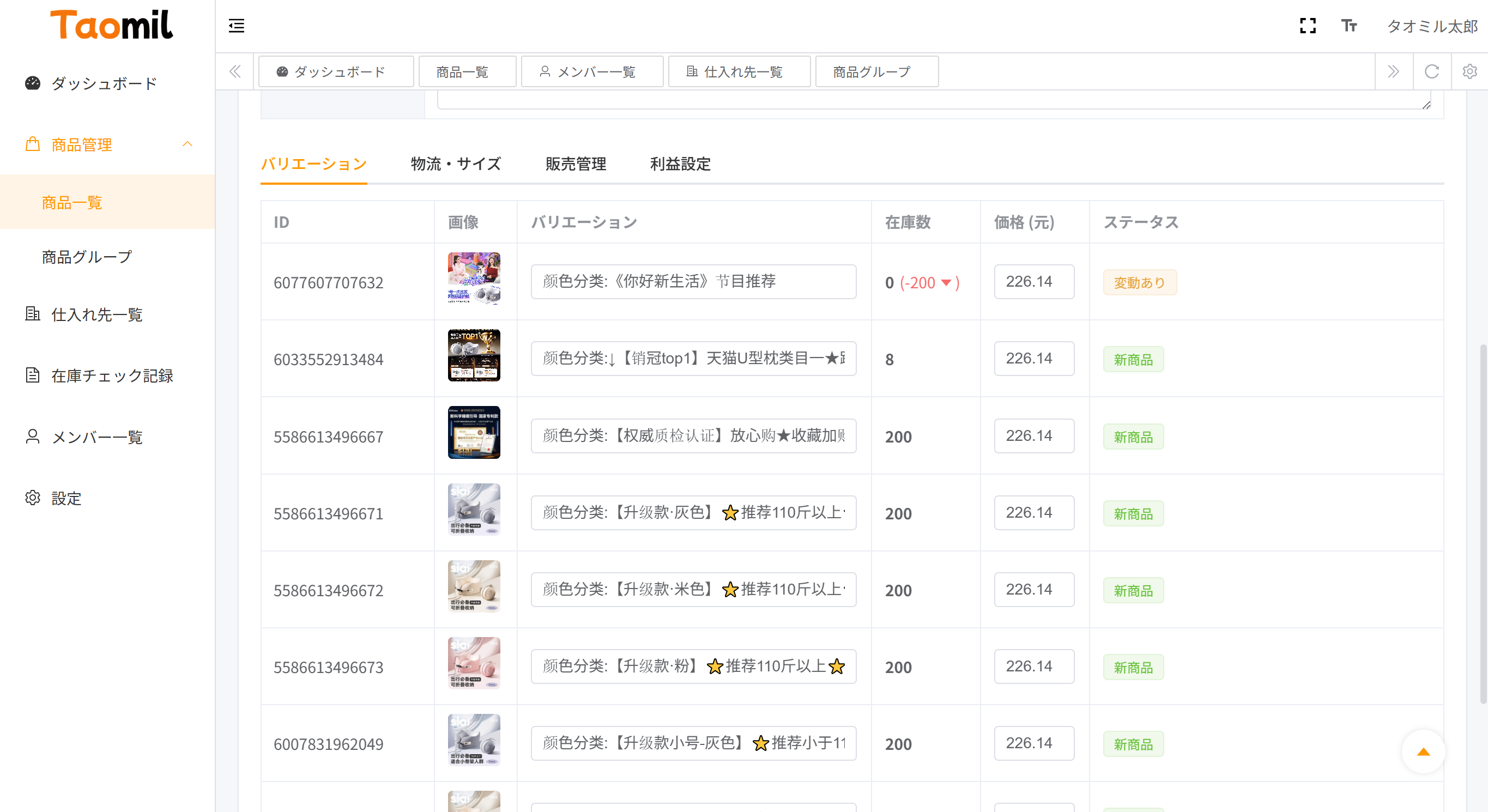The image size is (1488, 812).
Task: Click the refresh page icon
Action: pos(1431,71)
